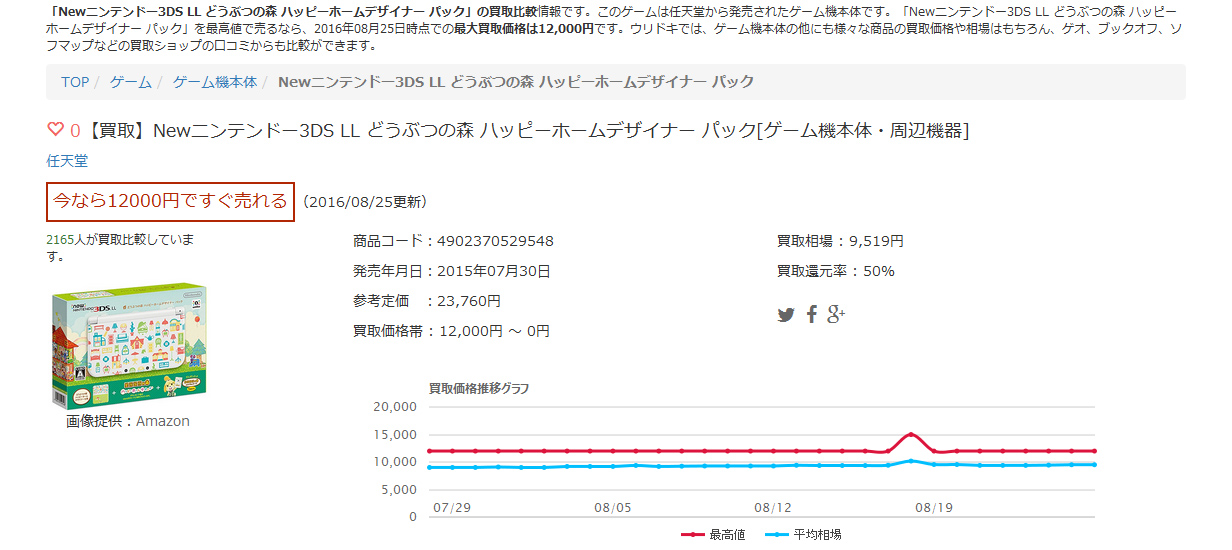Click the 任天堂 maker link
The width and height of the screenshot is (1232, 550).
pos(67,161)
